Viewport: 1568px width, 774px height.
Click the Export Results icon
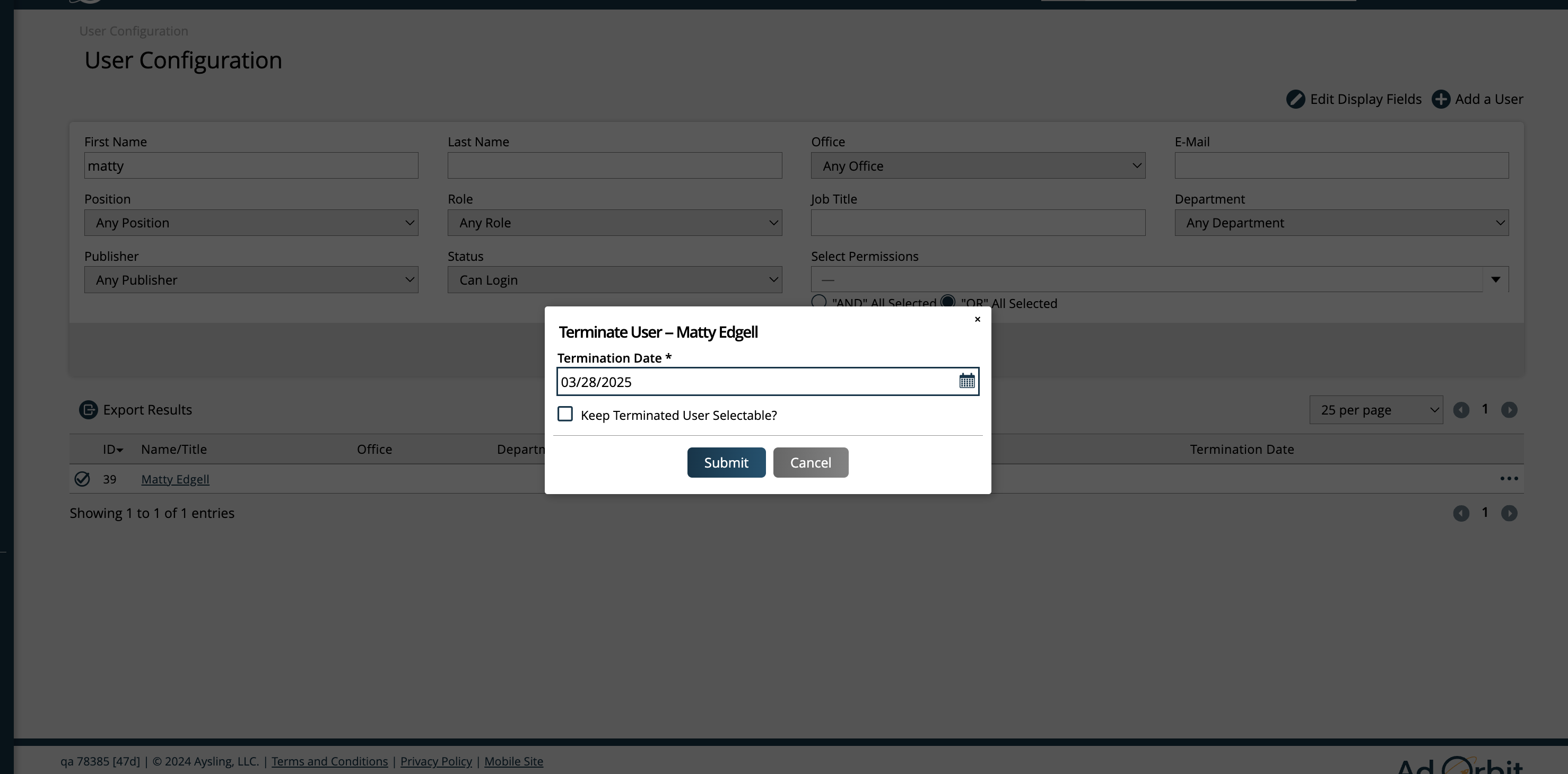coord(88,410)
